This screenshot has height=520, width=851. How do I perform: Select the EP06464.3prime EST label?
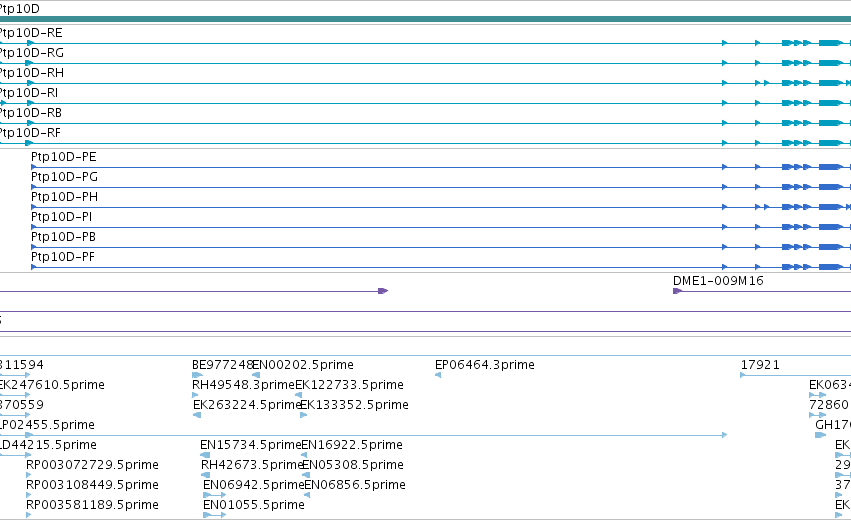coord(485,365)
